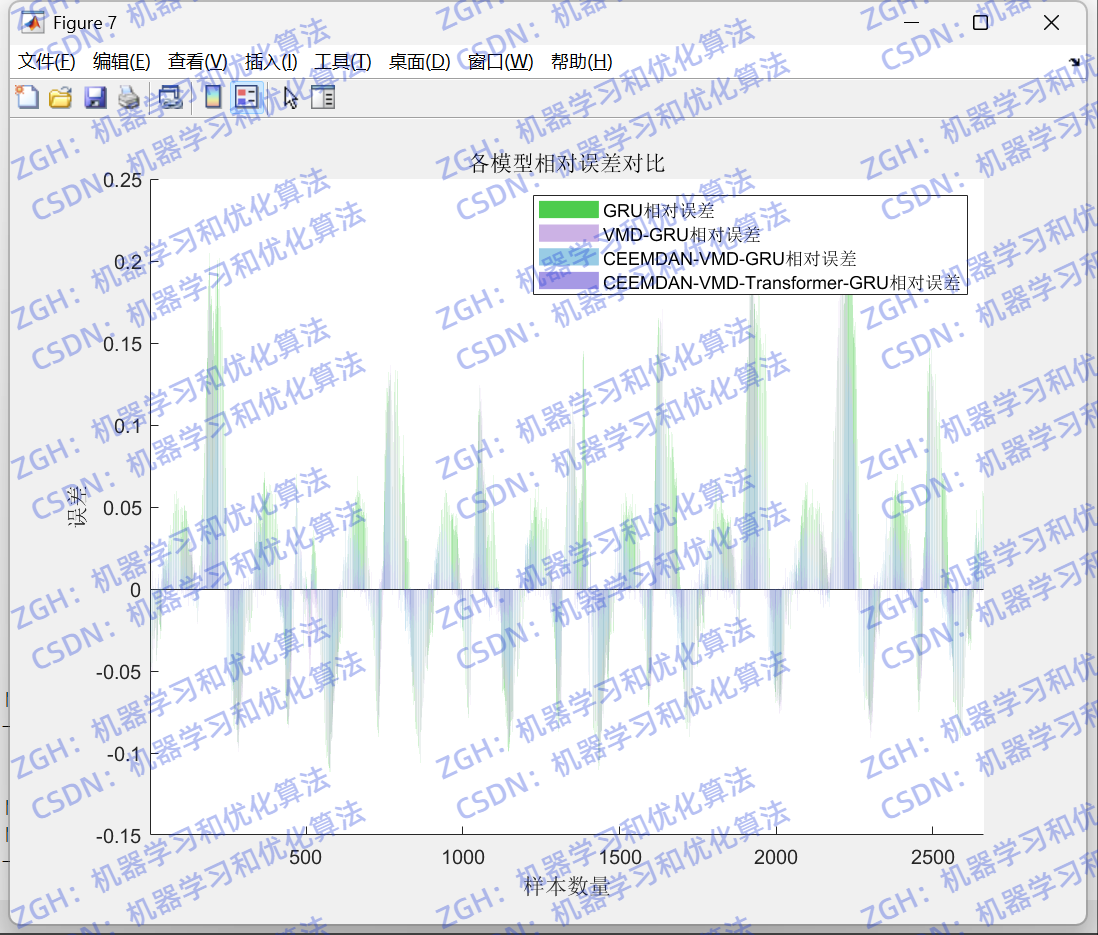Insert a colorbar using the toolbar icon
1098x935 pixels.
[x=213, y=97]
